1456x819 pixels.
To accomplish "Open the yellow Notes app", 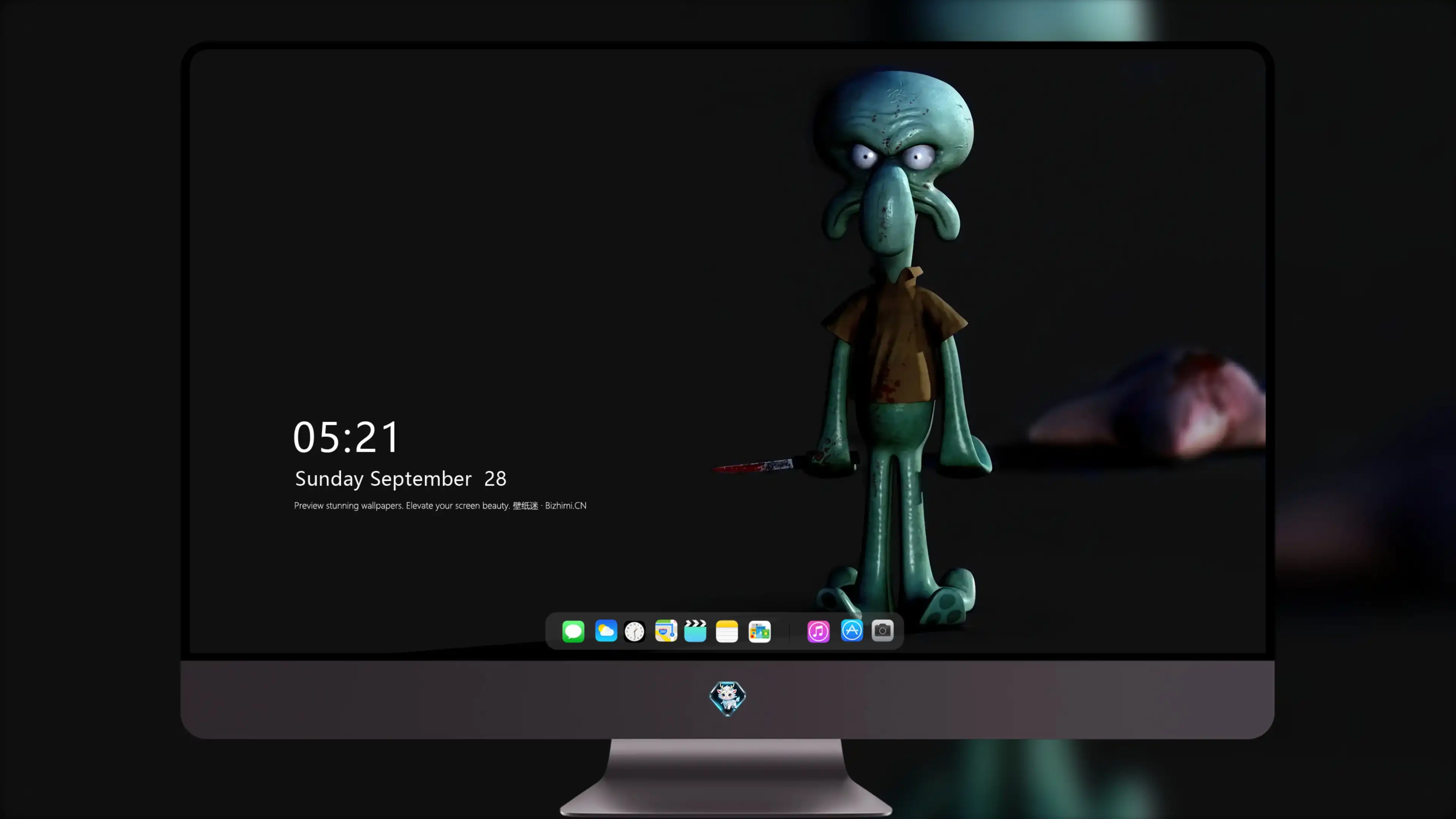I will click(727, 631).
